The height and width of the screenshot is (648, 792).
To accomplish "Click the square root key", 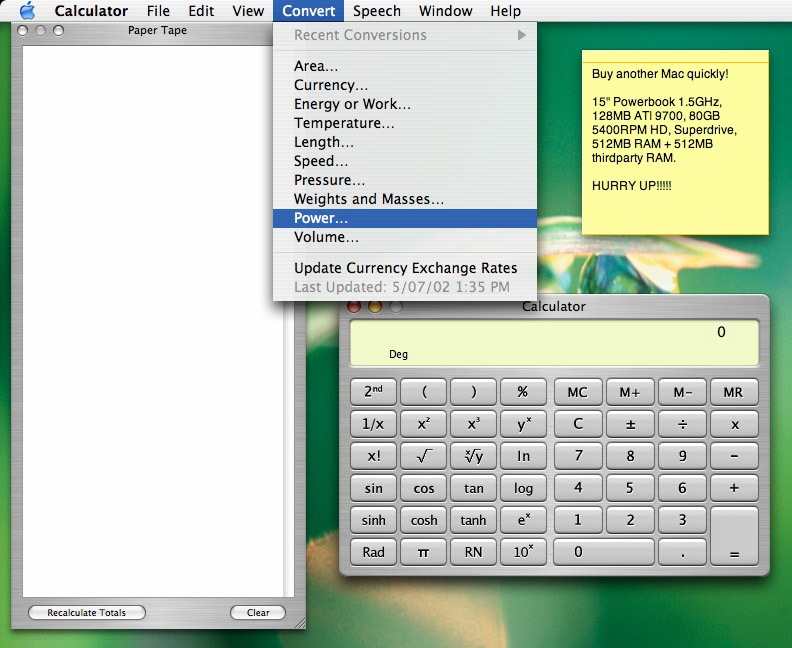I will tap(423, 456).
